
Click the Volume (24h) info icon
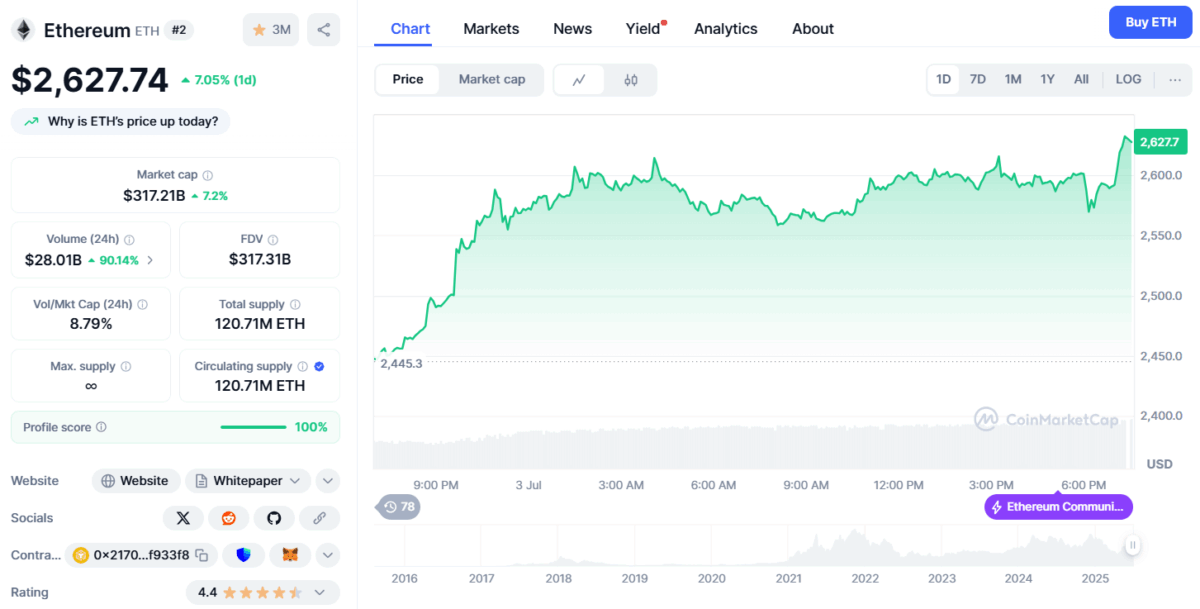point(130,240)
